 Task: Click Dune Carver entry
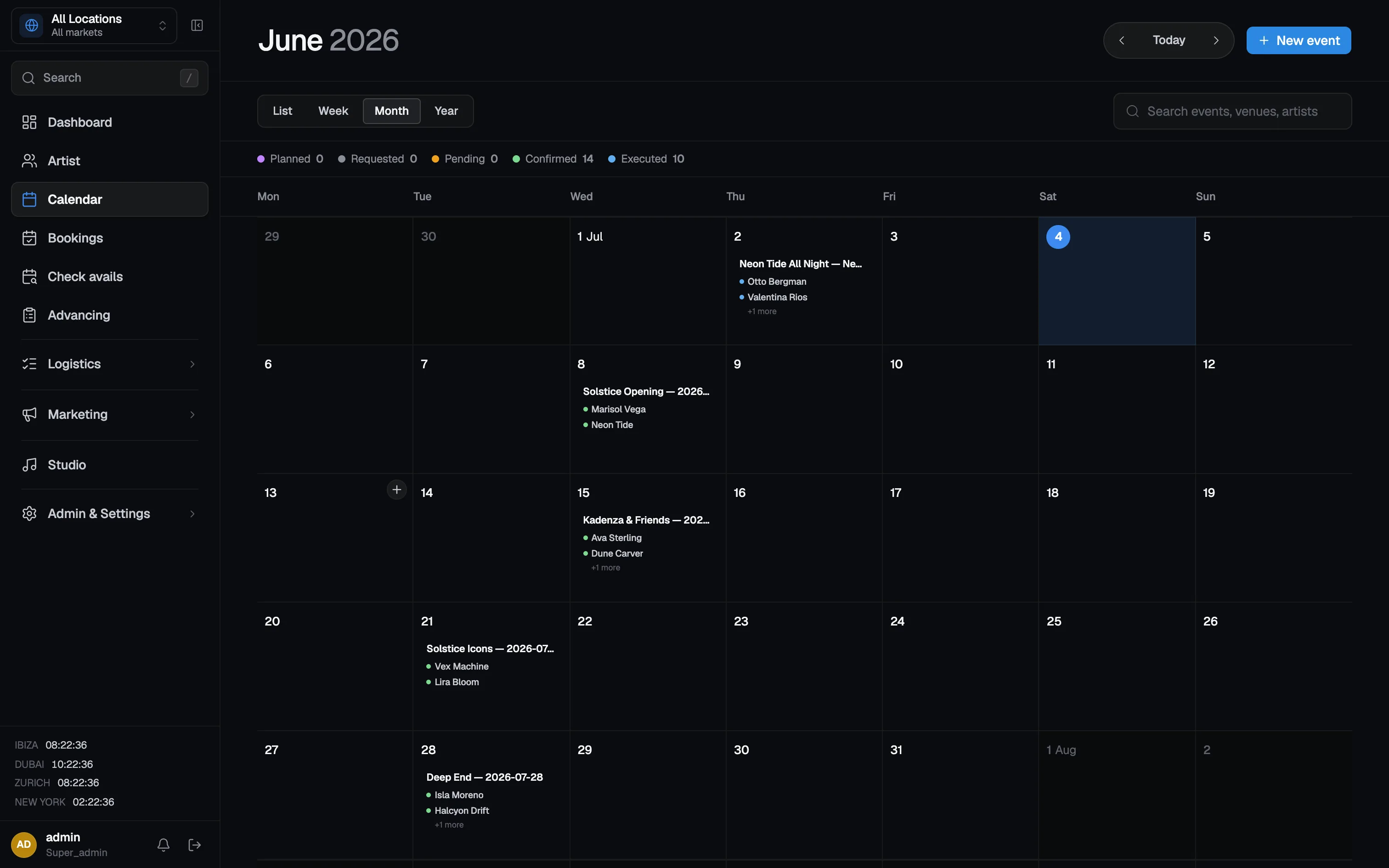(x=613, y=553)
